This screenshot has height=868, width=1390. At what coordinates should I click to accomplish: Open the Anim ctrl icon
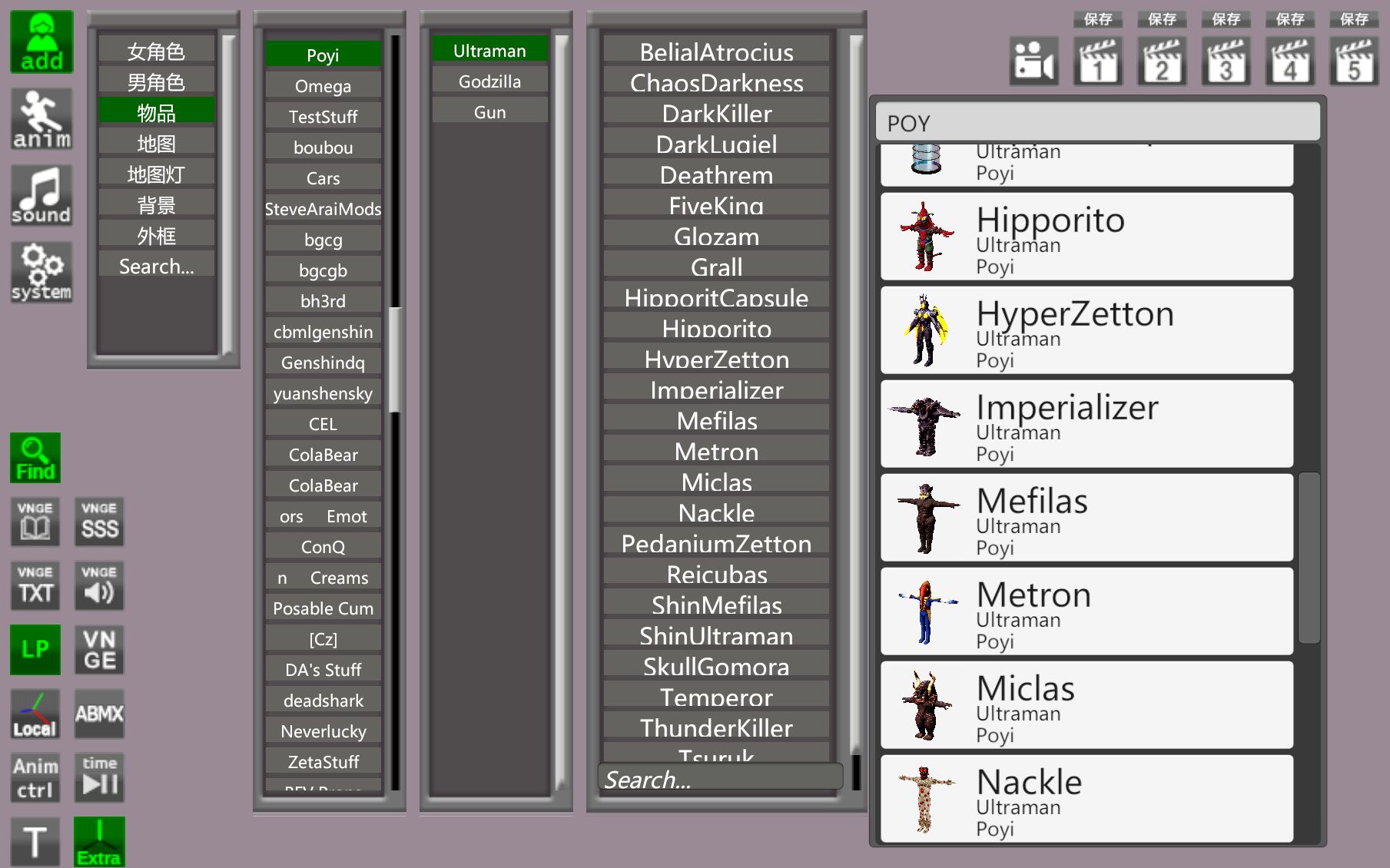(35, 777)
